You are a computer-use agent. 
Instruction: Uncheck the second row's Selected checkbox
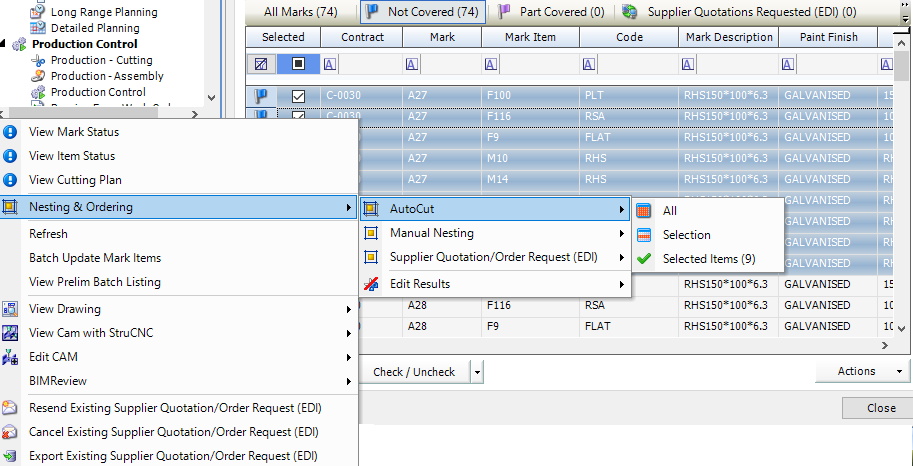298,116
